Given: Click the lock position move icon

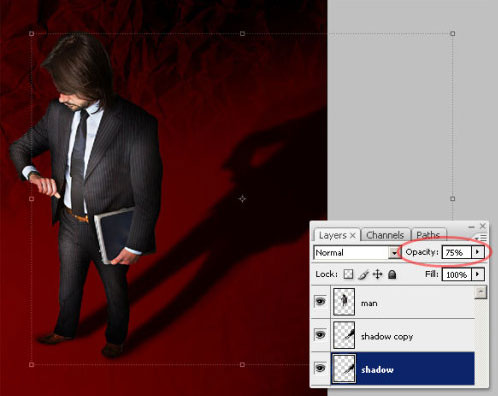Looking at the screenshot, I should tap(377, 274).
